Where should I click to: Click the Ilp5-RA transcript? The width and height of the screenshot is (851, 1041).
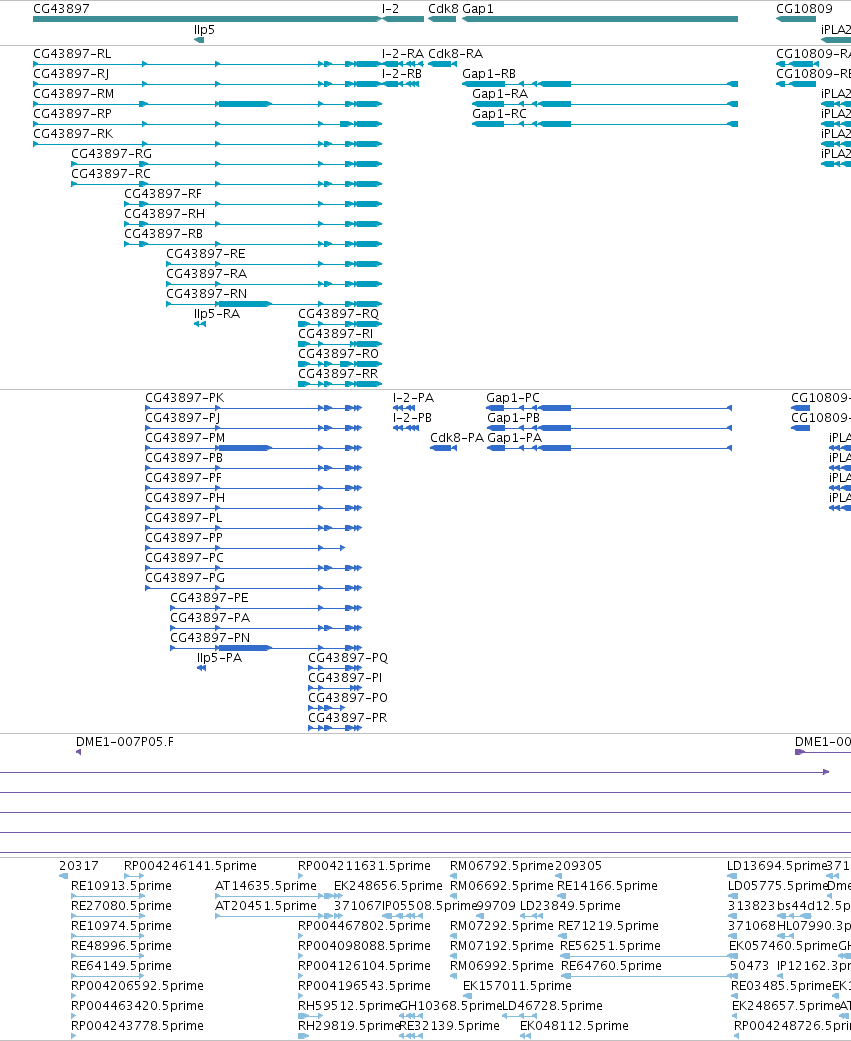pos(200,324)
